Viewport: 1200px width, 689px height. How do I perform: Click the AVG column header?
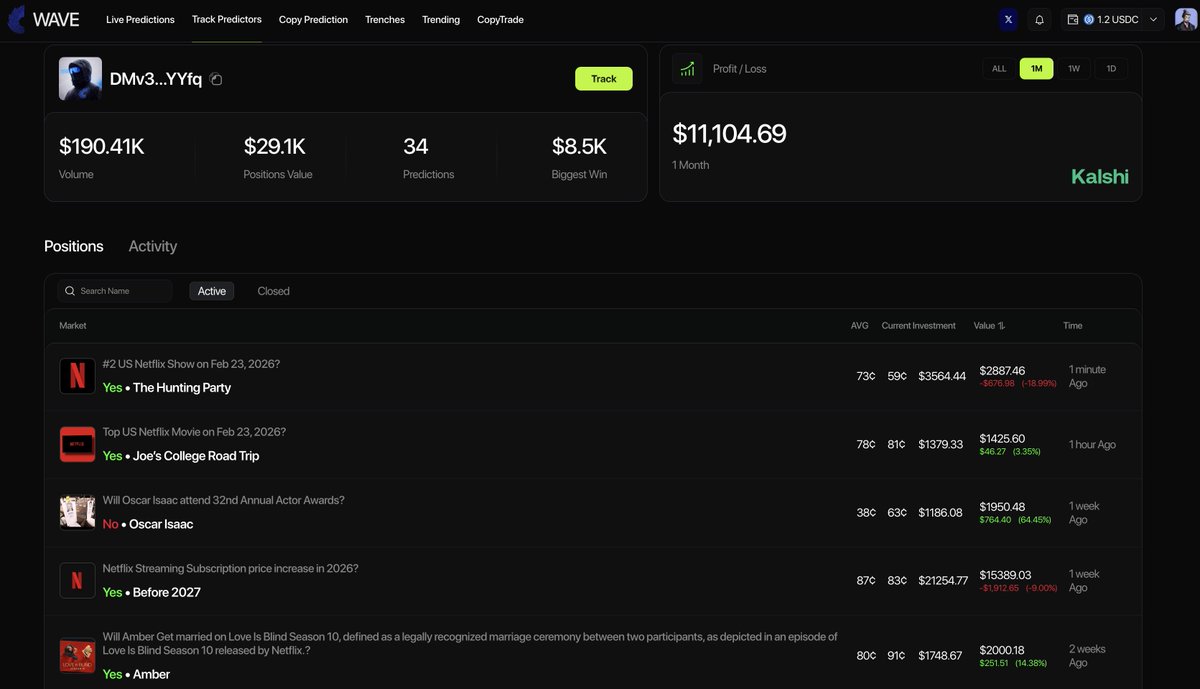860,326
